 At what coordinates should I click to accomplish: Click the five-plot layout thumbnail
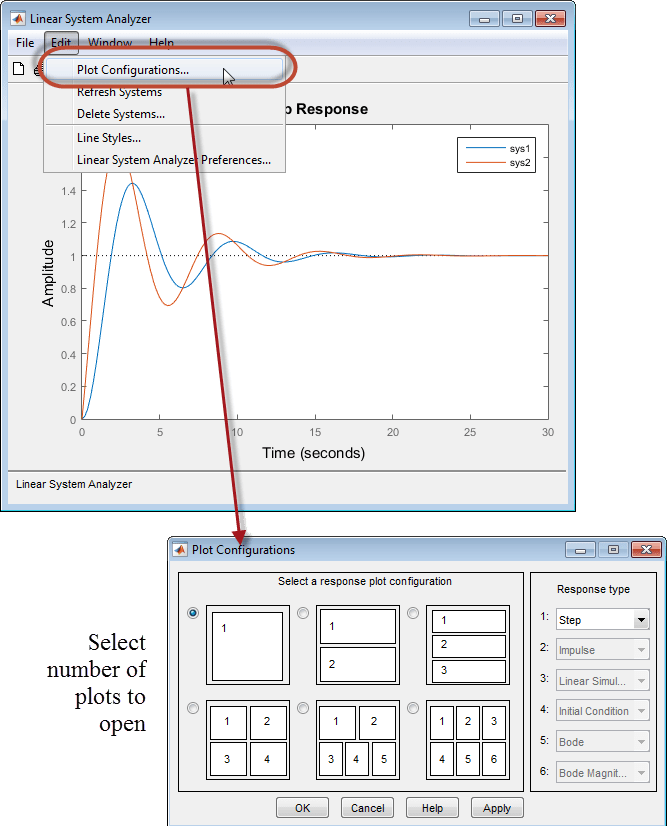click(358, 740)
